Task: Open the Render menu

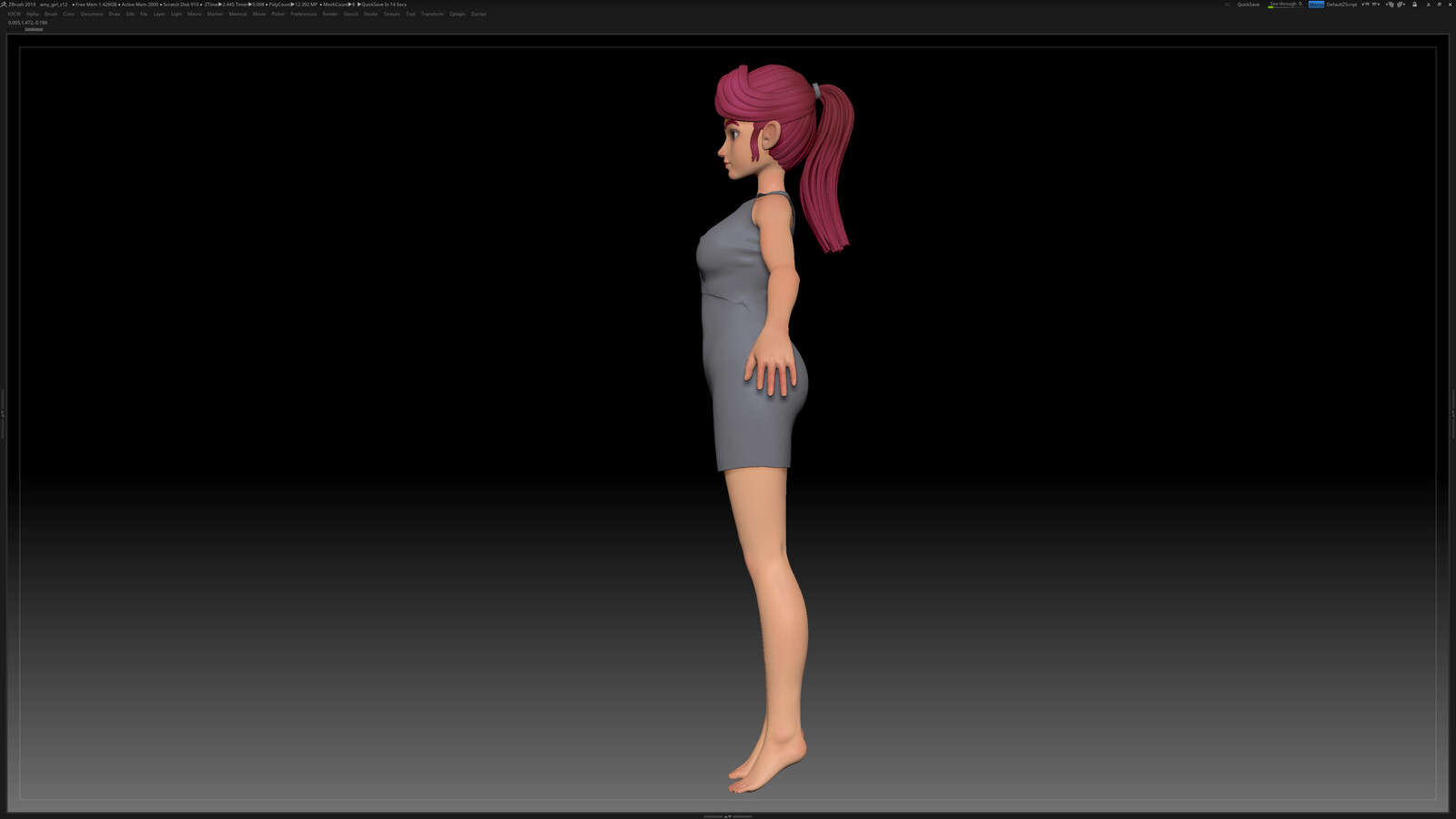Action: [330, 14]
